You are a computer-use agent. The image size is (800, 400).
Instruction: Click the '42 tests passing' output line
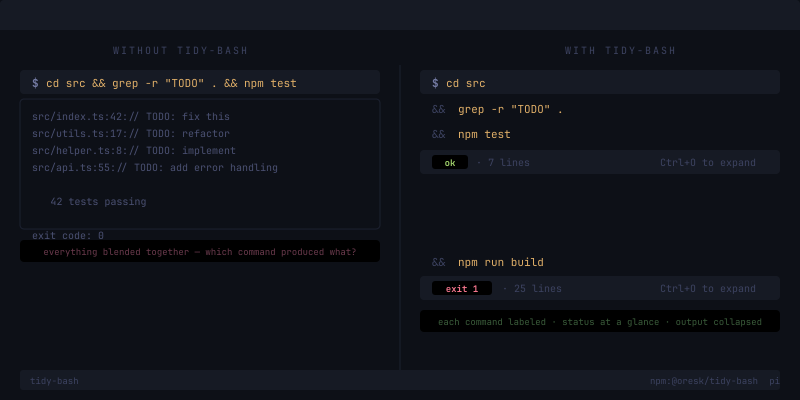98,202
